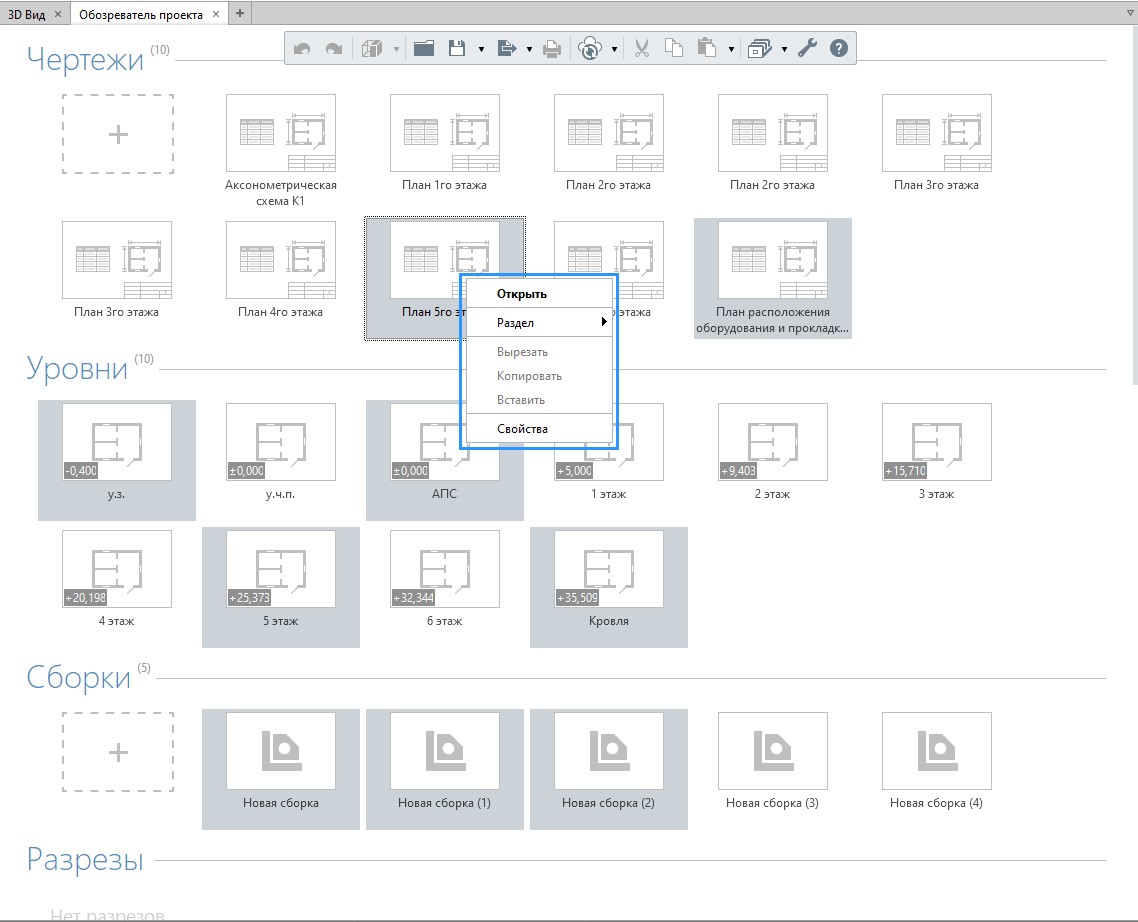The height and width of the screenshot is (922, 1138).
Task: Select the Кровля level thumbnail
Action: point(608,570)
